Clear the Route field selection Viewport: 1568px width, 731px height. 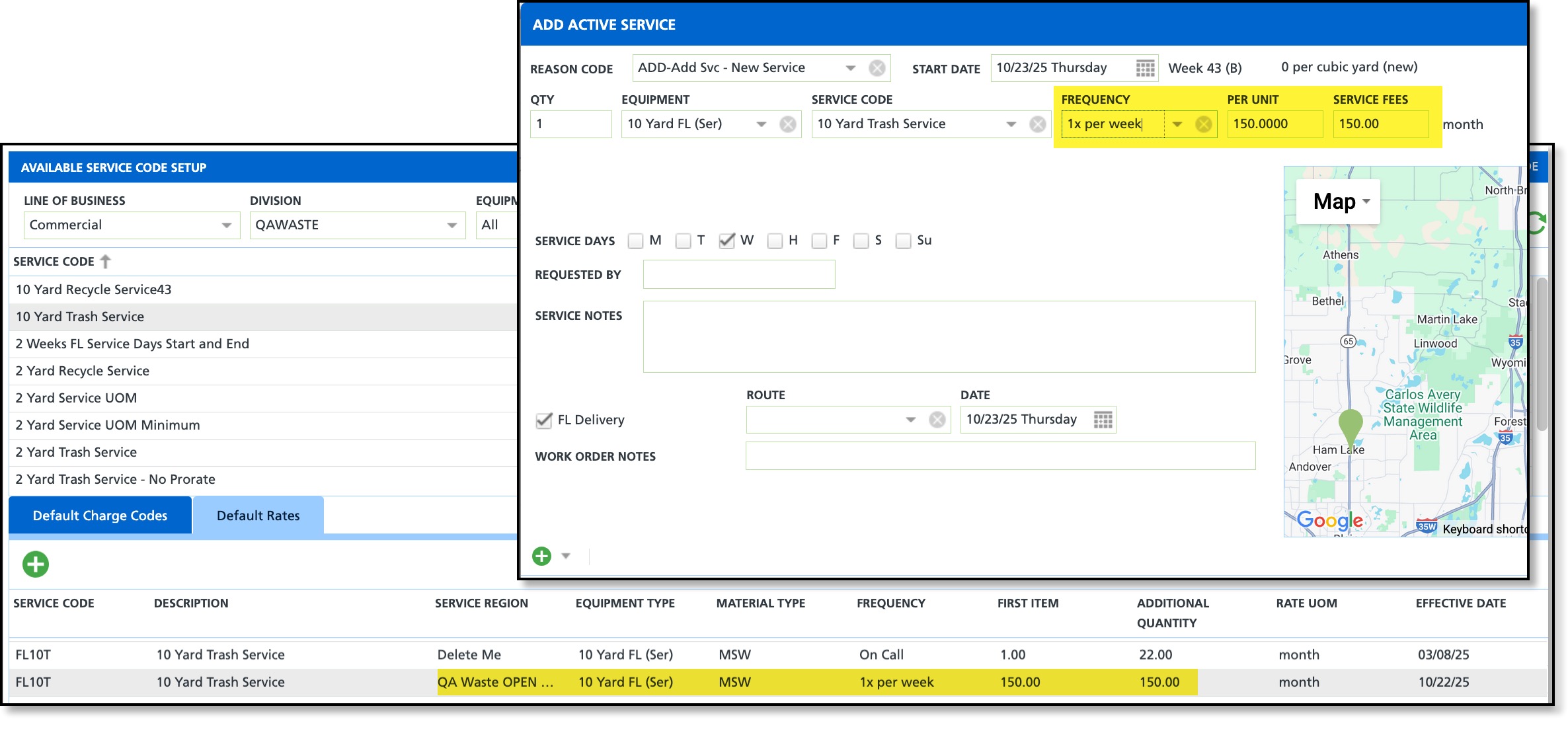937,420
